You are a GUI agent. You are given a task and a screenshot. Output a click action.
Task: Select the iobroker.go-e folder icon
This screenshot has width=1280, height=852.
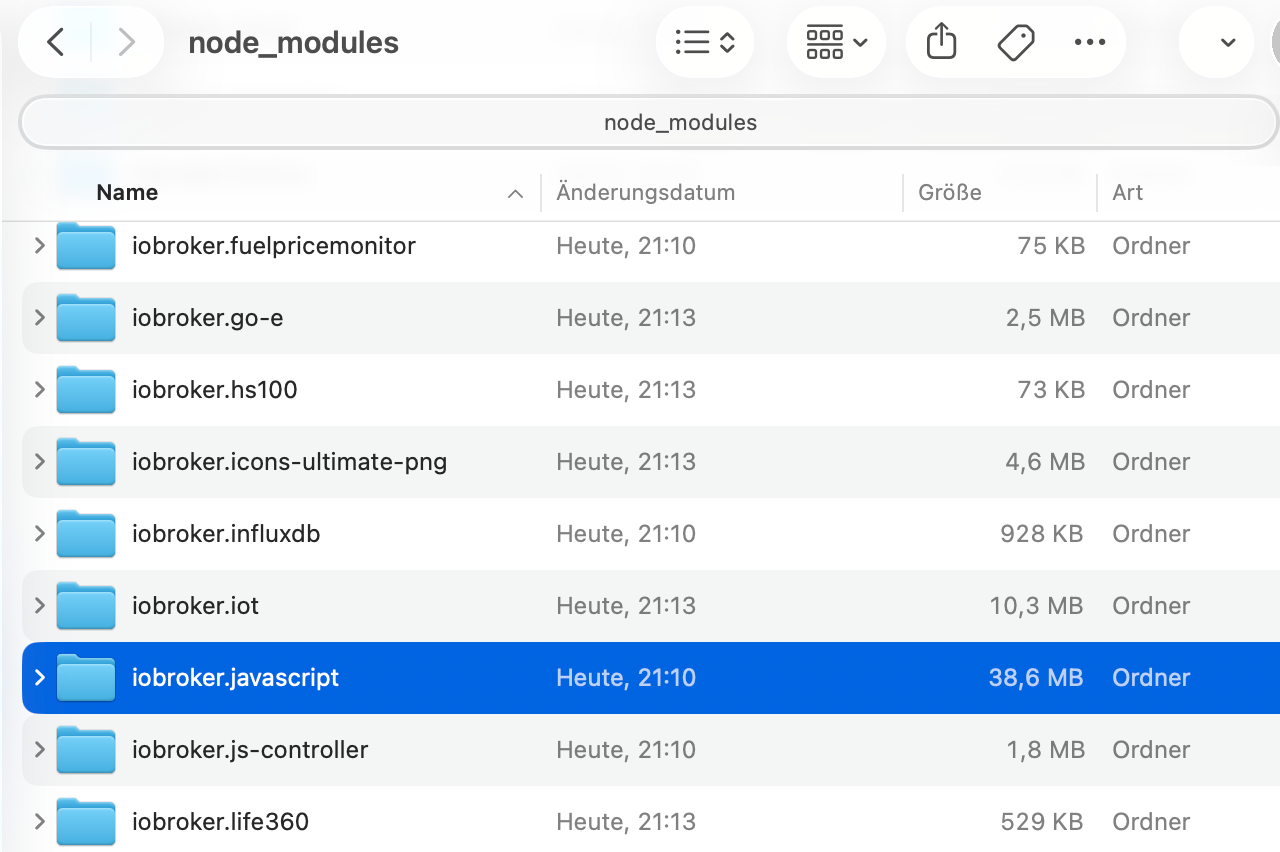[x=86, y=317]
